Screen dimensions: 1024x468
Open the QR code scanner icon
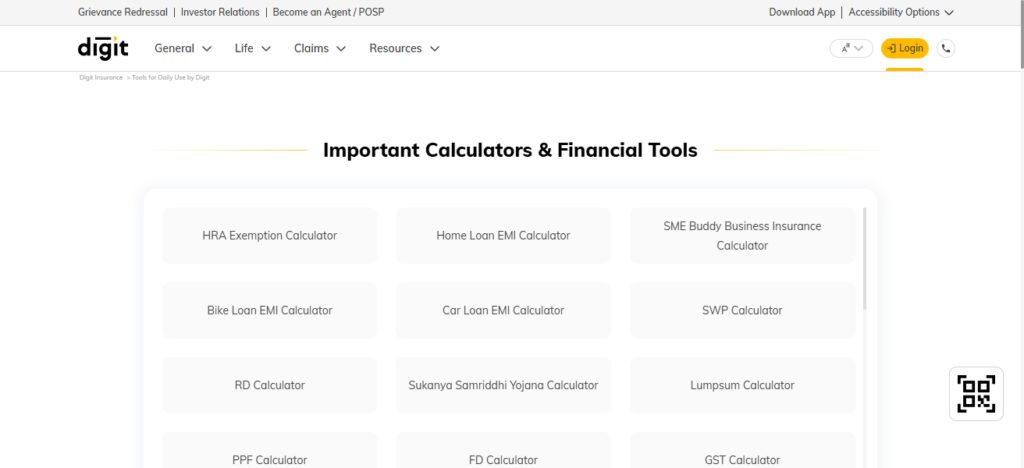[976, 394]
